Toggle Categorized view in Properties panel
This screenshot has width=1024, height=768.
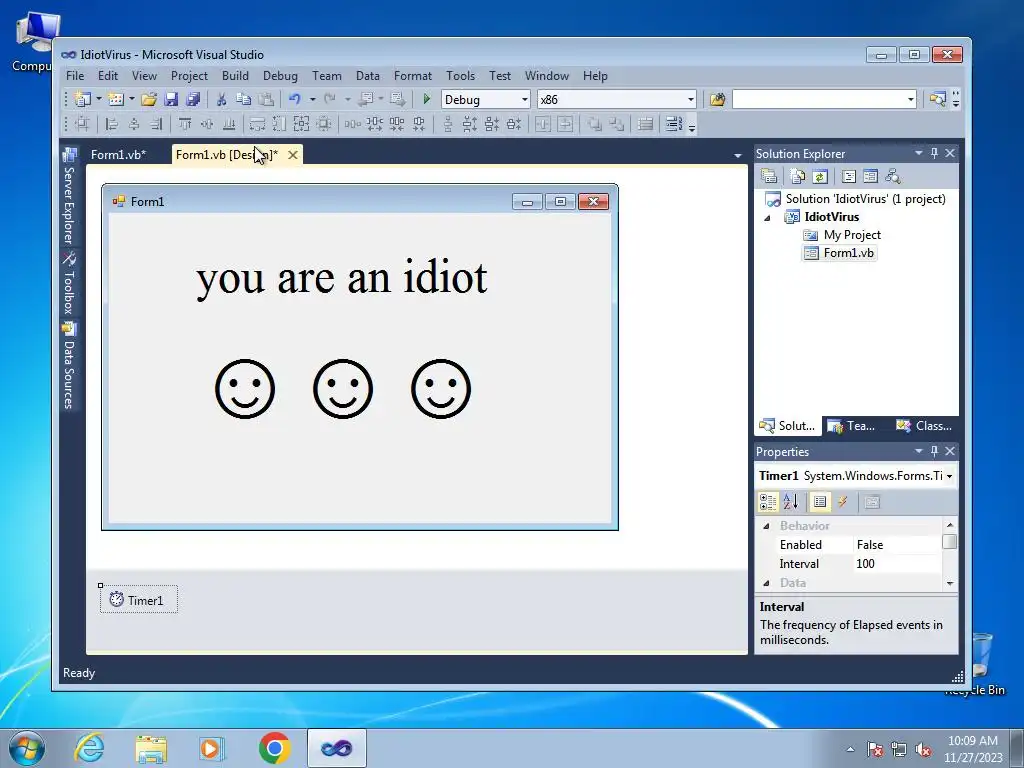(x=768, y=502)
